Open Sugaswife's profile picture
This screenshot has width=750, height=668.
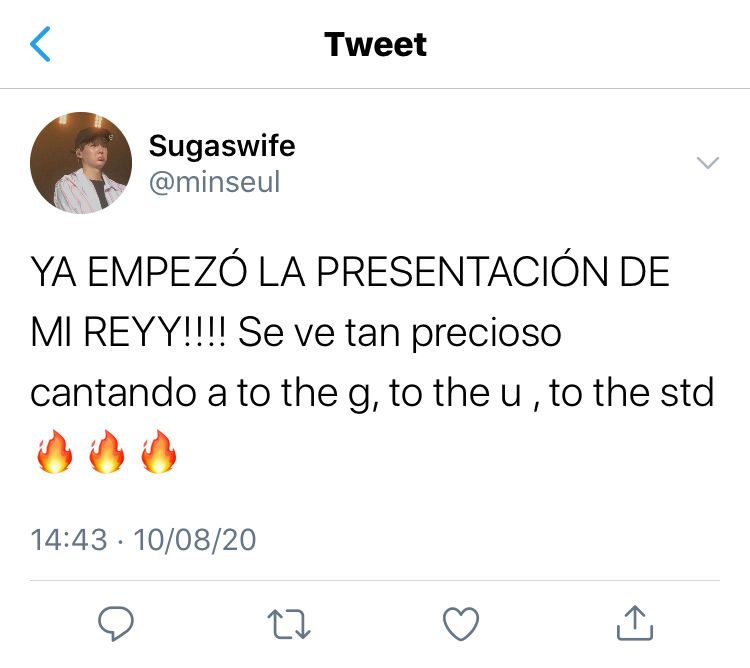[81, 163]
